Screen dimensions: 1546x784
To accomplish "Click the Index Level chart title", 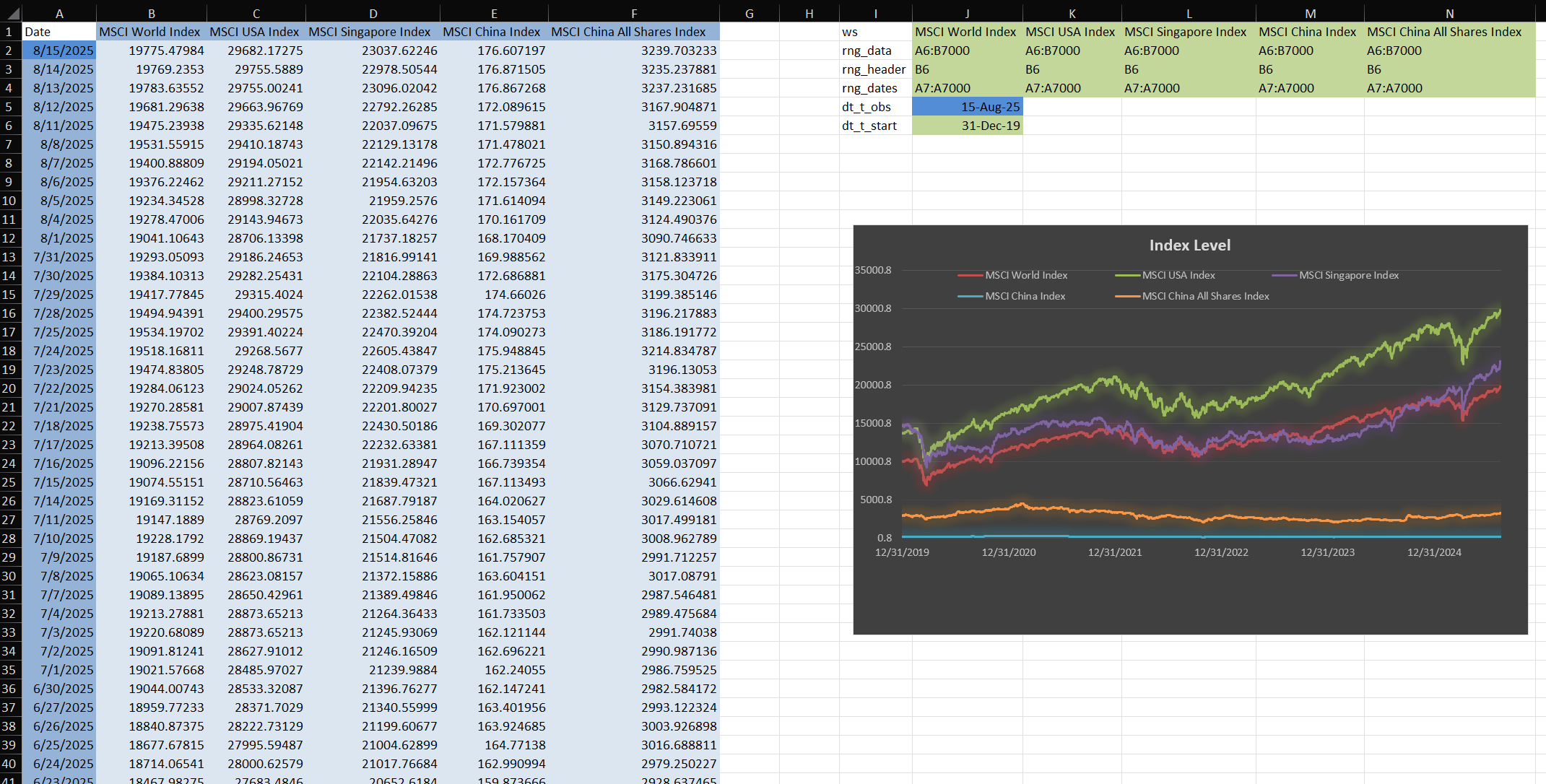I will click(x=1190, y=245).
